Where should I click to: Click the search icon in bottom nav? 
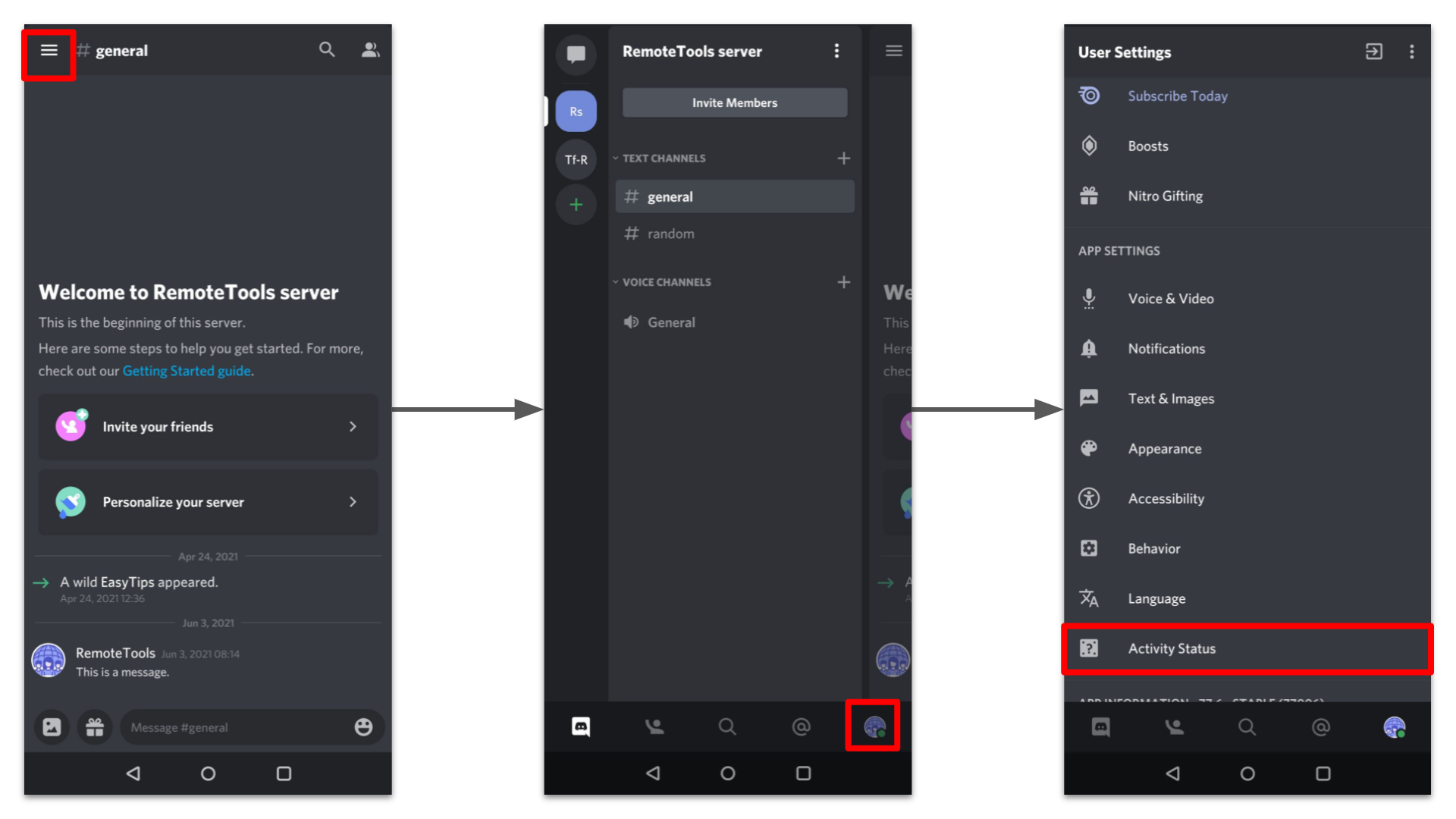(725, 727)
